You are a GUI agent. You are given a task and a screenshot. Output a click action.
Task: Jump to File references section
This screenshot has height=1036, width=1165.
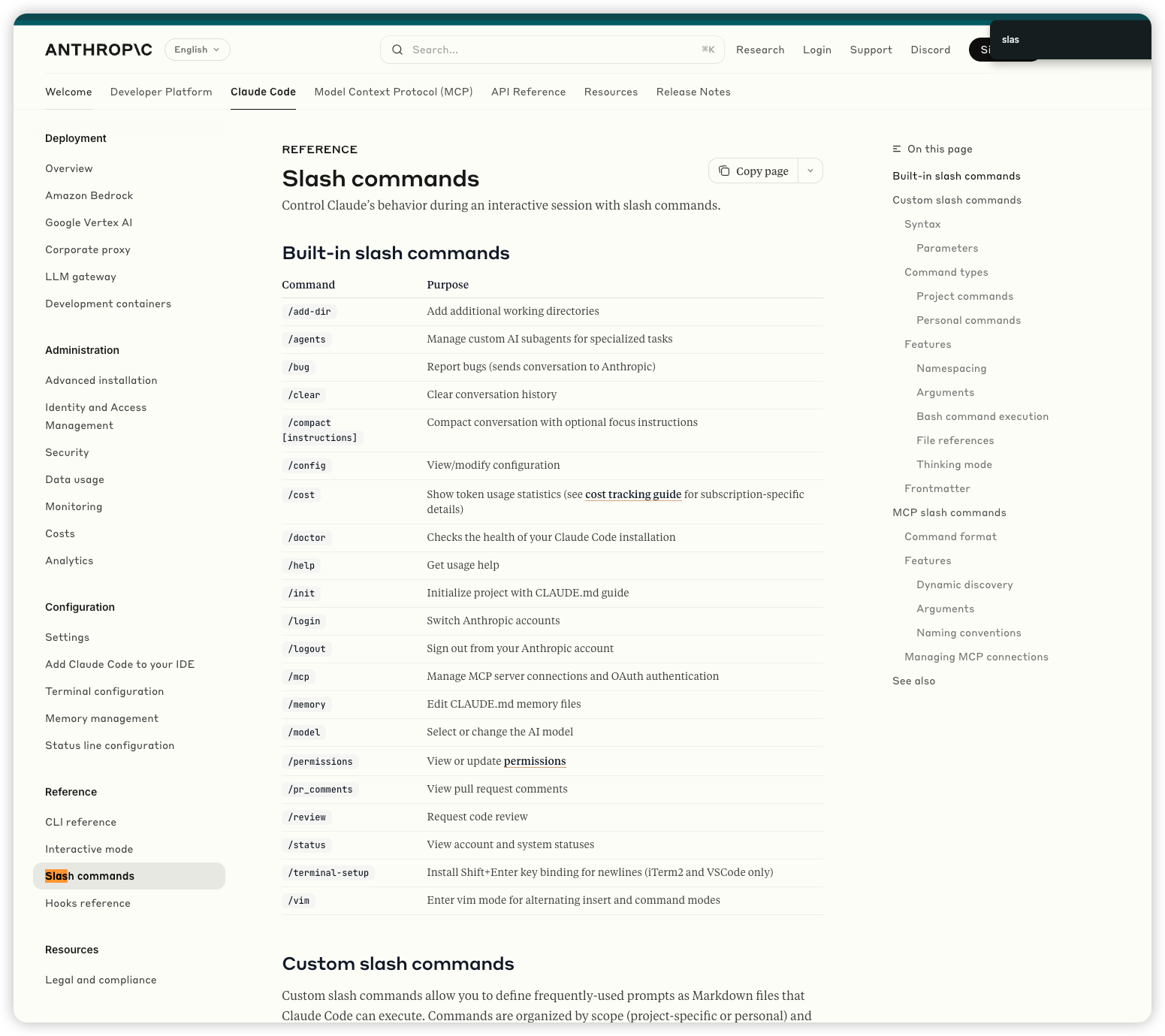tap(955, 440)
